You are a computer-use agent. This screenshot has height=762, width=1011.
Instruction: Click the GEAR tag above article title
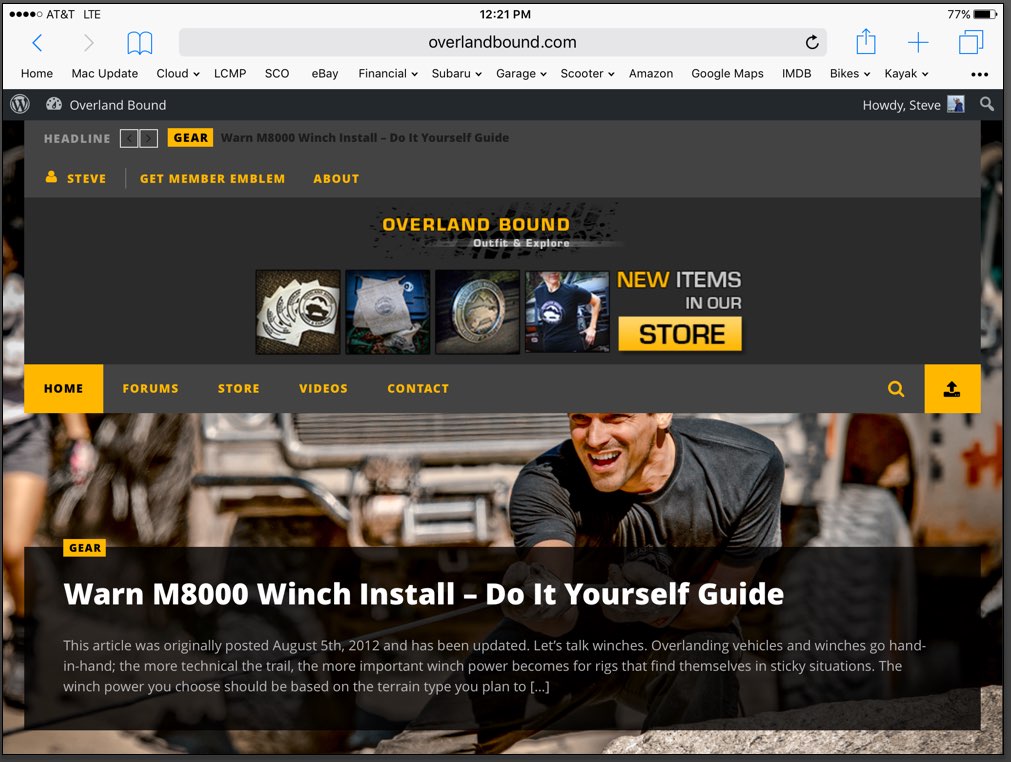click(x=84, y=548)
